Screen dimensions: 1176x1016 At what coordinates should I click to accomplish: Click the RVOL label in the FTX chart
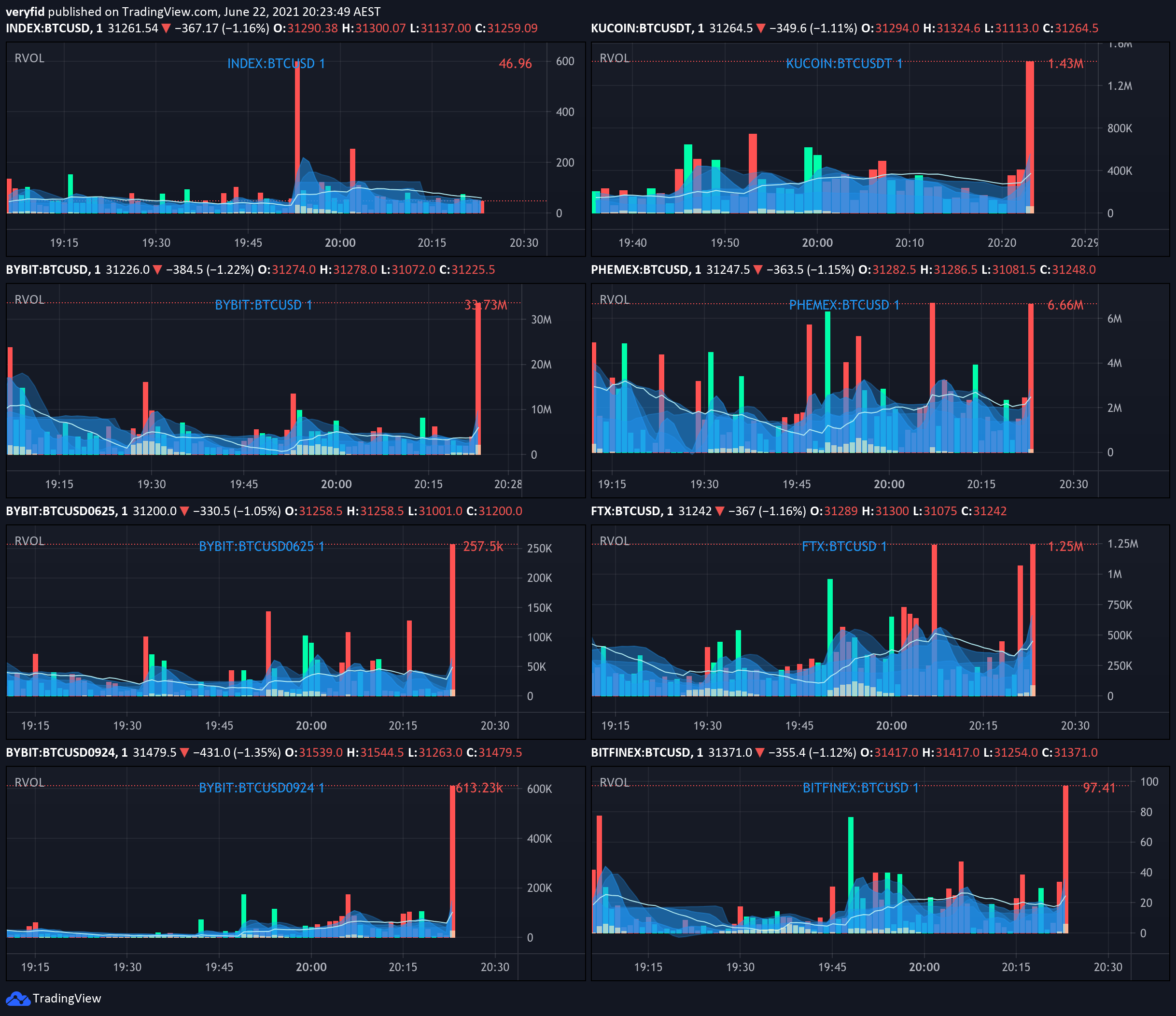pyautogui.click(x=615, y=540)
